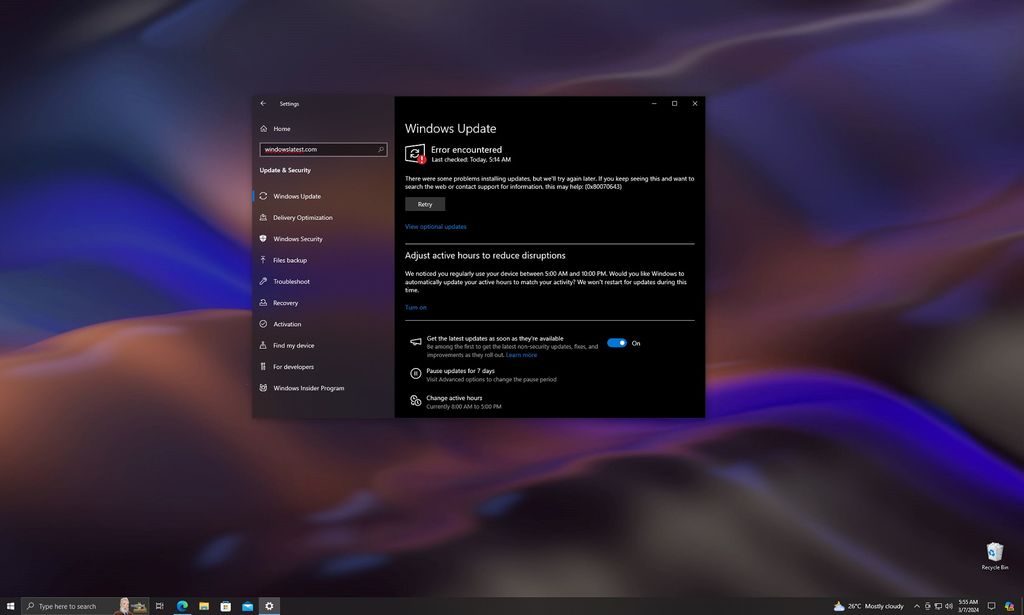Open the For developers settings
Image resolution: width=1024 pixels, height=615 pixels.
(x=295, y=366)
